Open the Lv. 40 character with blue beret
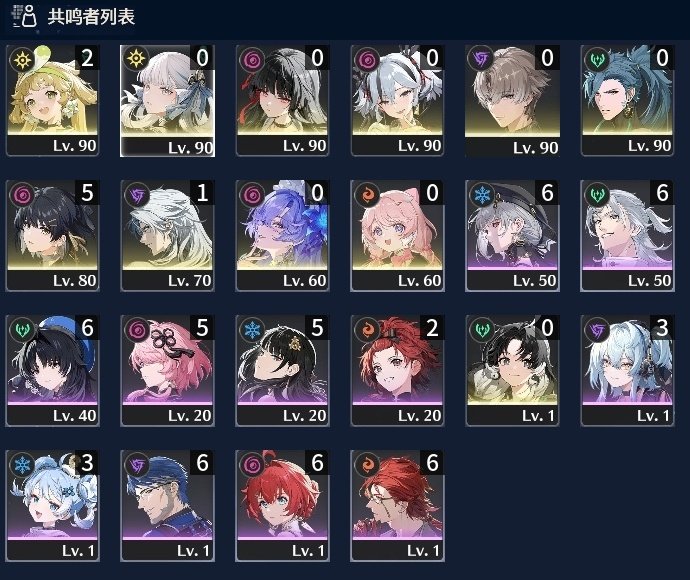The height and width of the screenshot is (580, 690). (x=52, y=371)
